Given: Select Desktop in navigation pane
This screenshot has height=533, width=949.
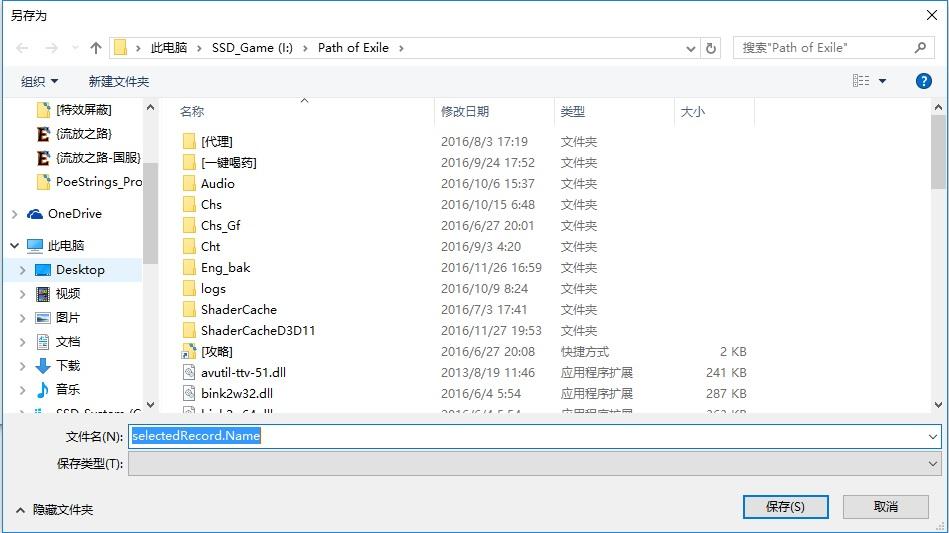Looking at the screenshot, I should click(x=80, y=270).
